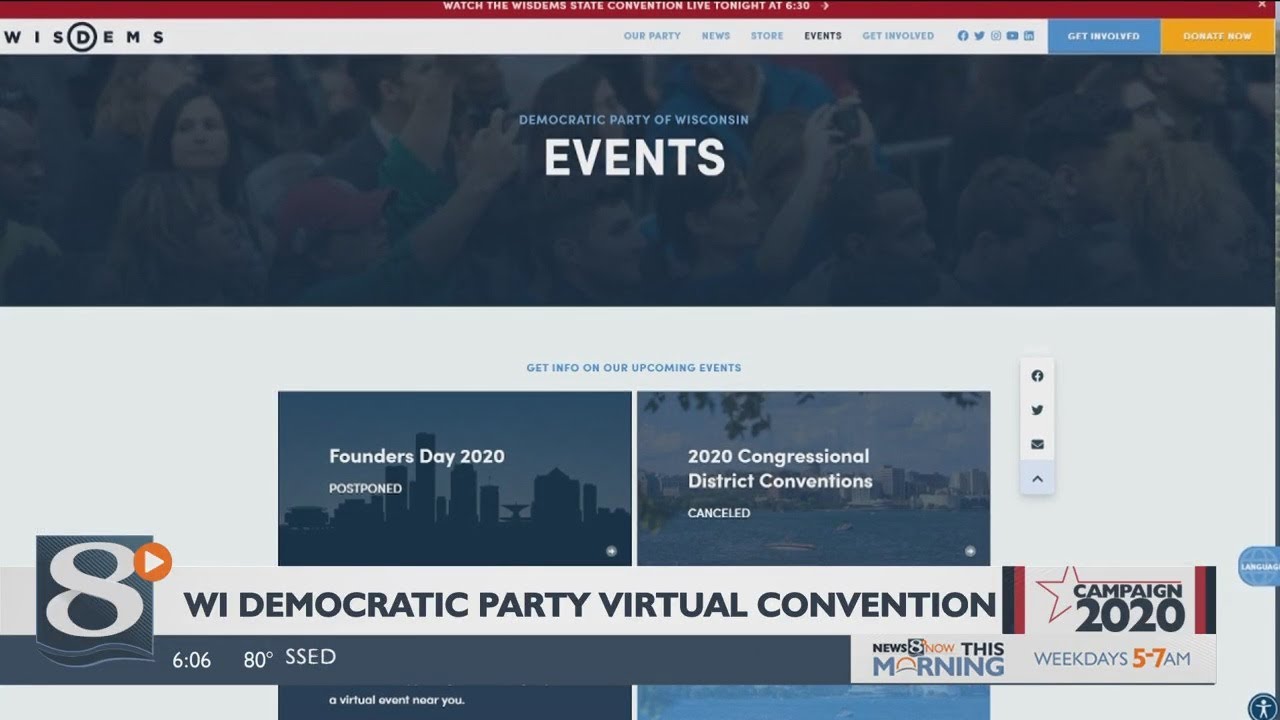Open arrow on Congressional District Conventions card

pos(970,551)
